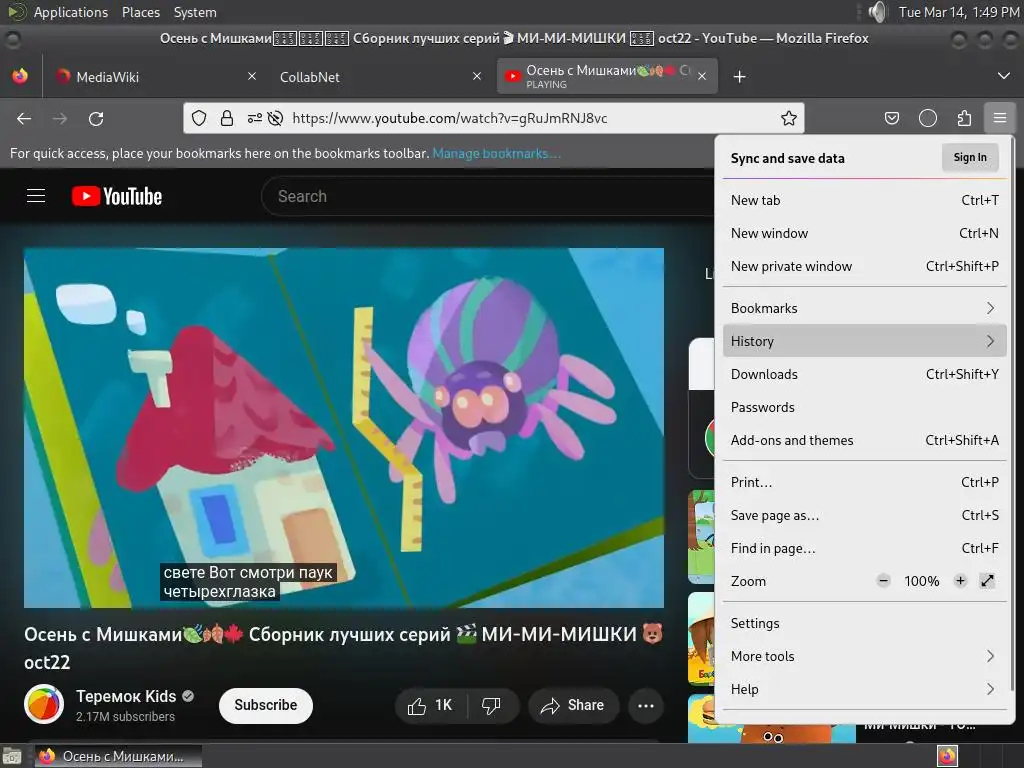Reload the current page
The width and height of the screenshot is (1024, 768).
(x=96, y=118)
